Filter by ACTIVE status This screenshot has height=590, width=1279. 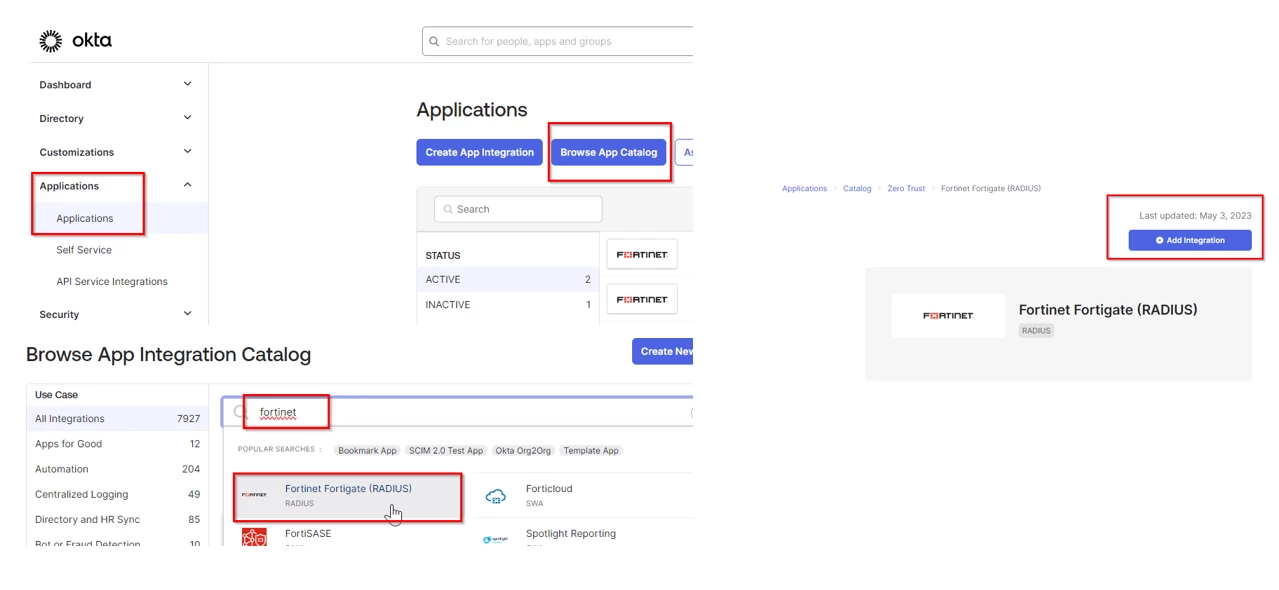[x=507, y=279]
